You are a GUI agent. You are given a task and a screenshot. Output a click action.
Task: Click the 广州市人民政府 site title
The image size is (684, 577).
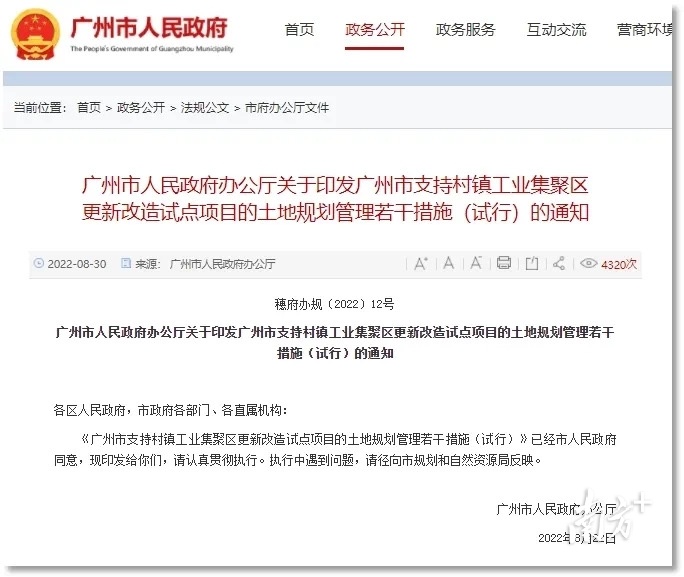coord(149,28)
